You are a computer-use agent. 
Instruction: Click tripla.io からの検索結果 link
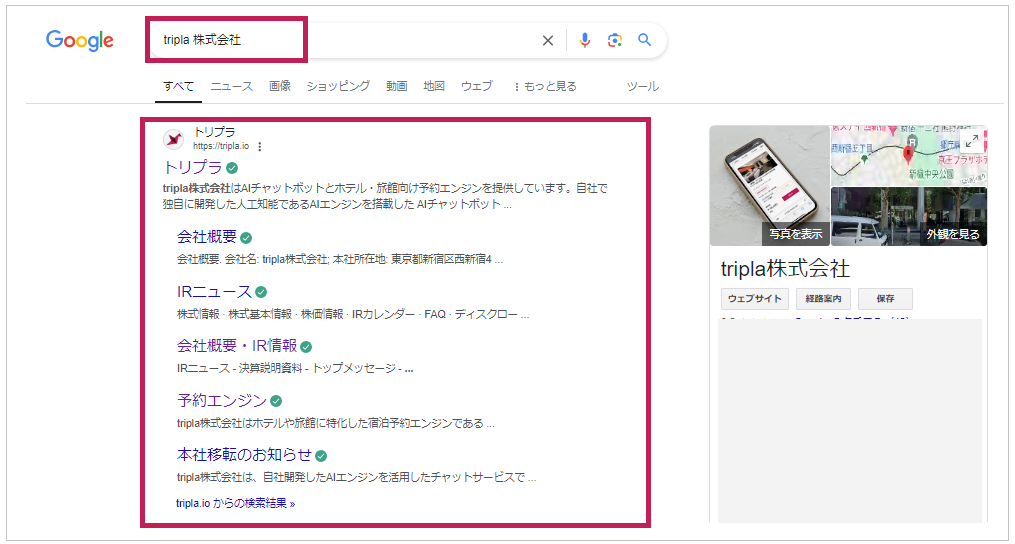235,503
